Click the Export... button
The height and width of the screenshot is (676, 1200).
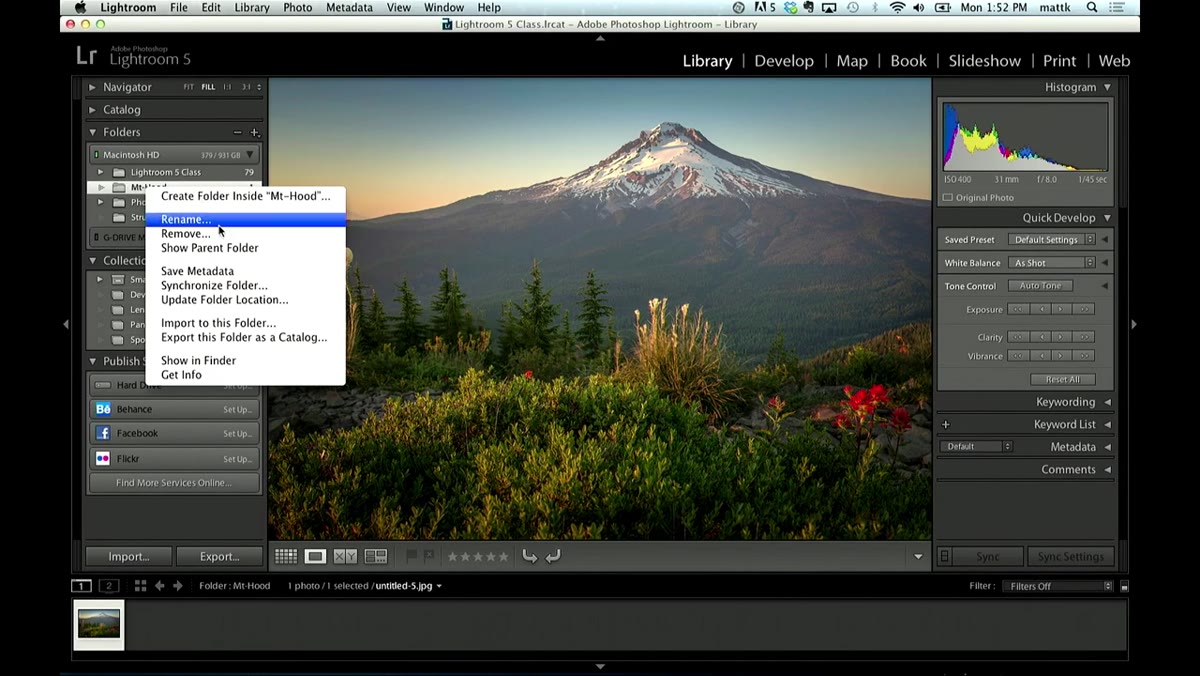tap(220, 557)
